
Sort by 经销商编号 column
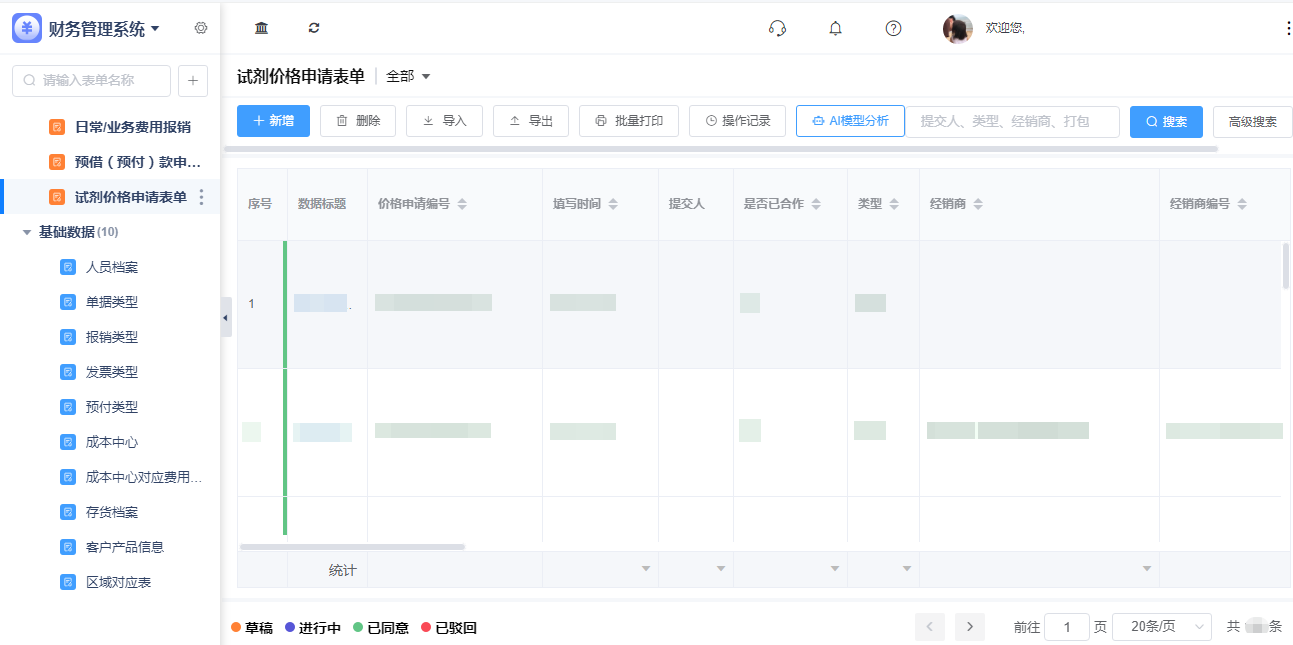tap(1241, 204)
